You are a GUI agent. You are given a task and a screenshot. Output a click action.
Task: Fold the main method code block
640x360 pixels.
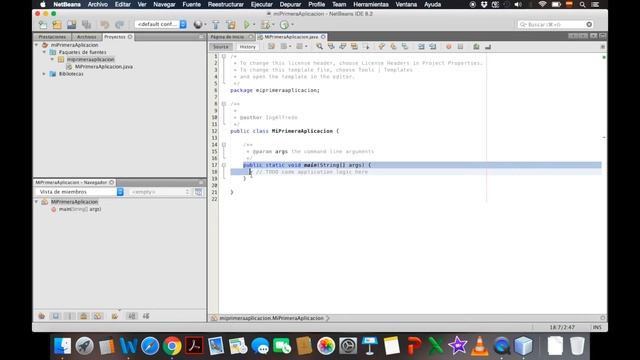(x=224, y=165)
